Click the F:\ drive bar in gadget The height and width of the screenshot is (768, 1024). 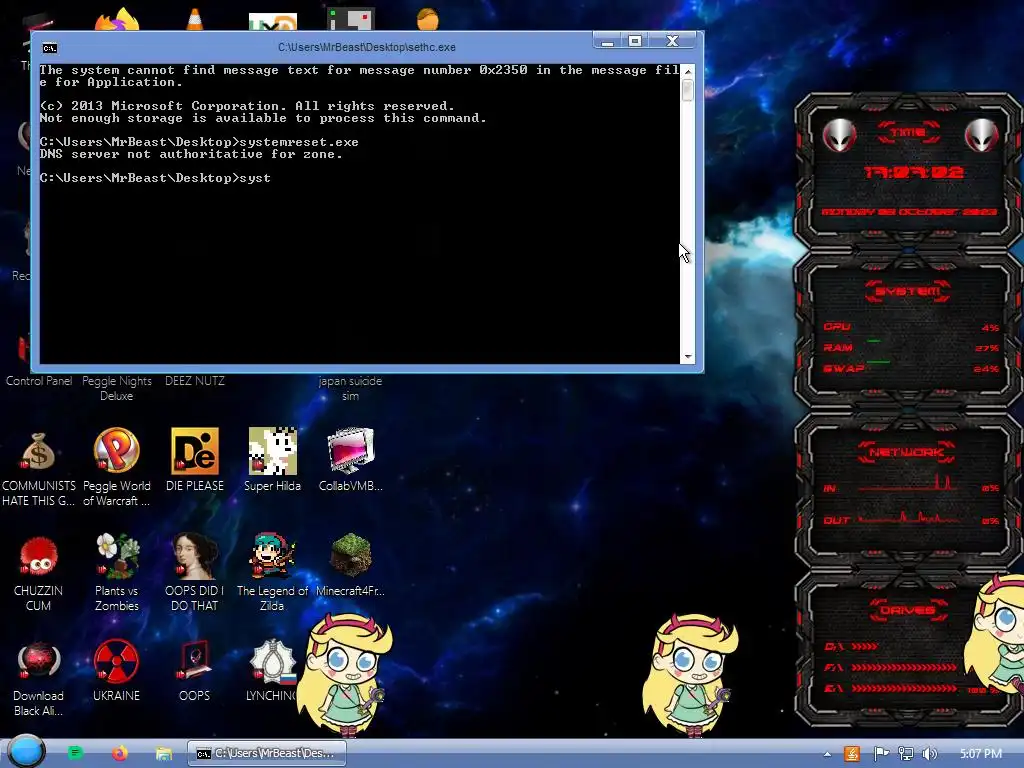pyautogui.click(x=891, y=667)
